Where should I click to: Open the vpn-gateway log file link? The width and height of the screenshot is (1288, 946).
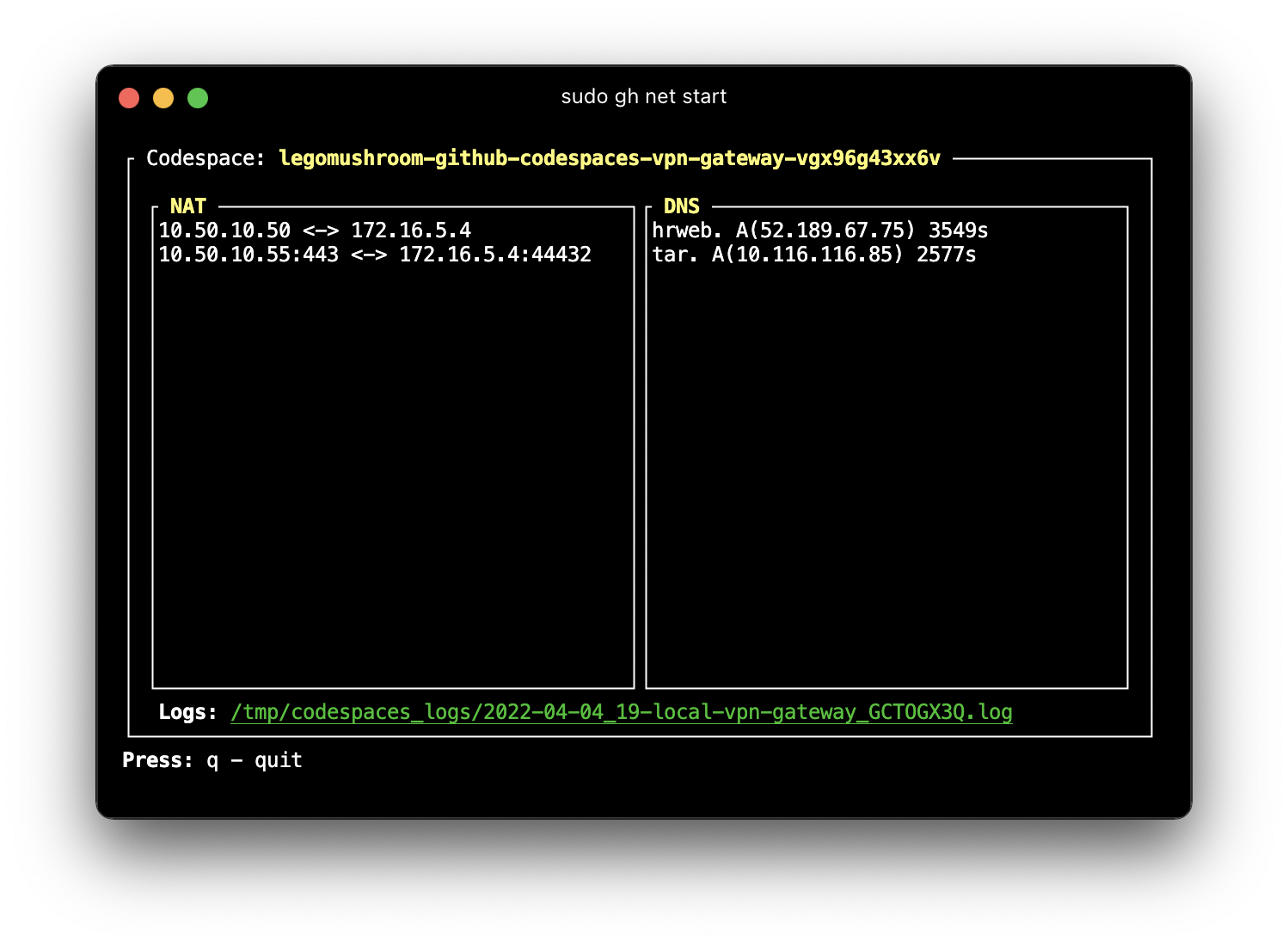point(622,712)
